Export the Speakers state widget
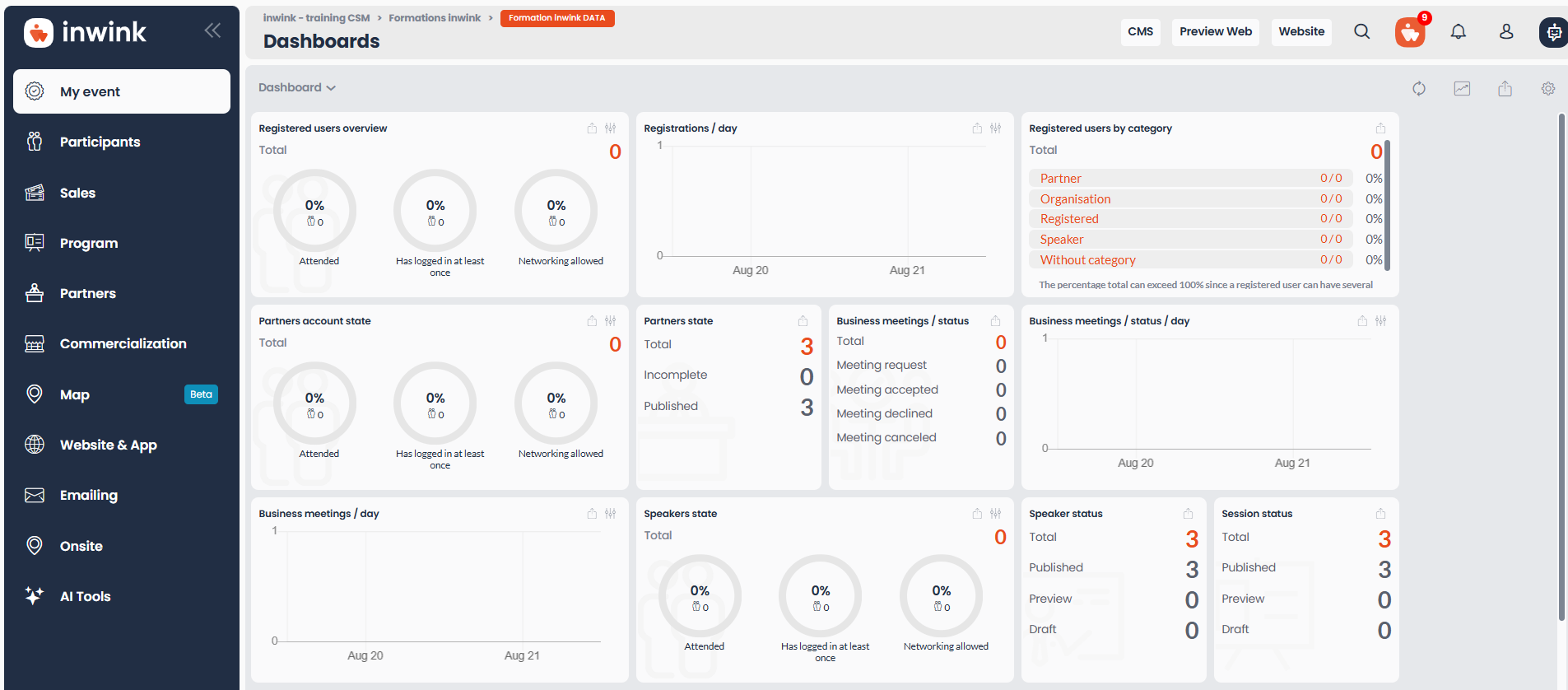 977,514
